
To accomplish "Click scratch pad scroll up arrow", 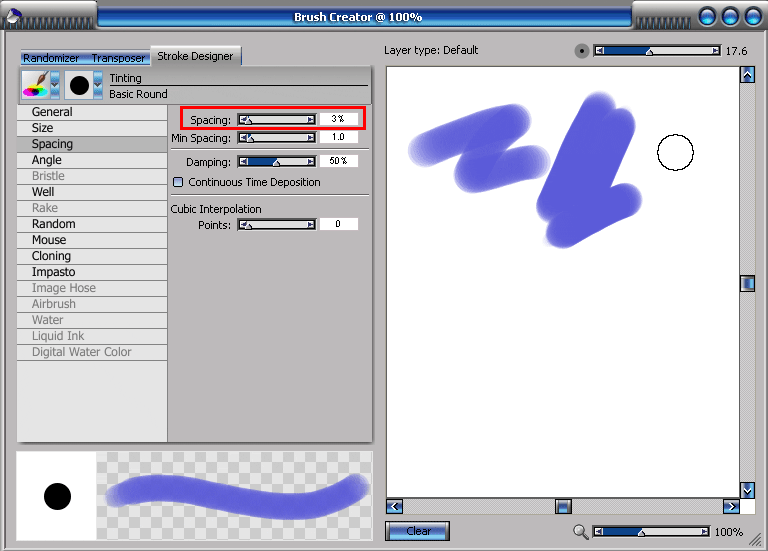I will 747,75.
